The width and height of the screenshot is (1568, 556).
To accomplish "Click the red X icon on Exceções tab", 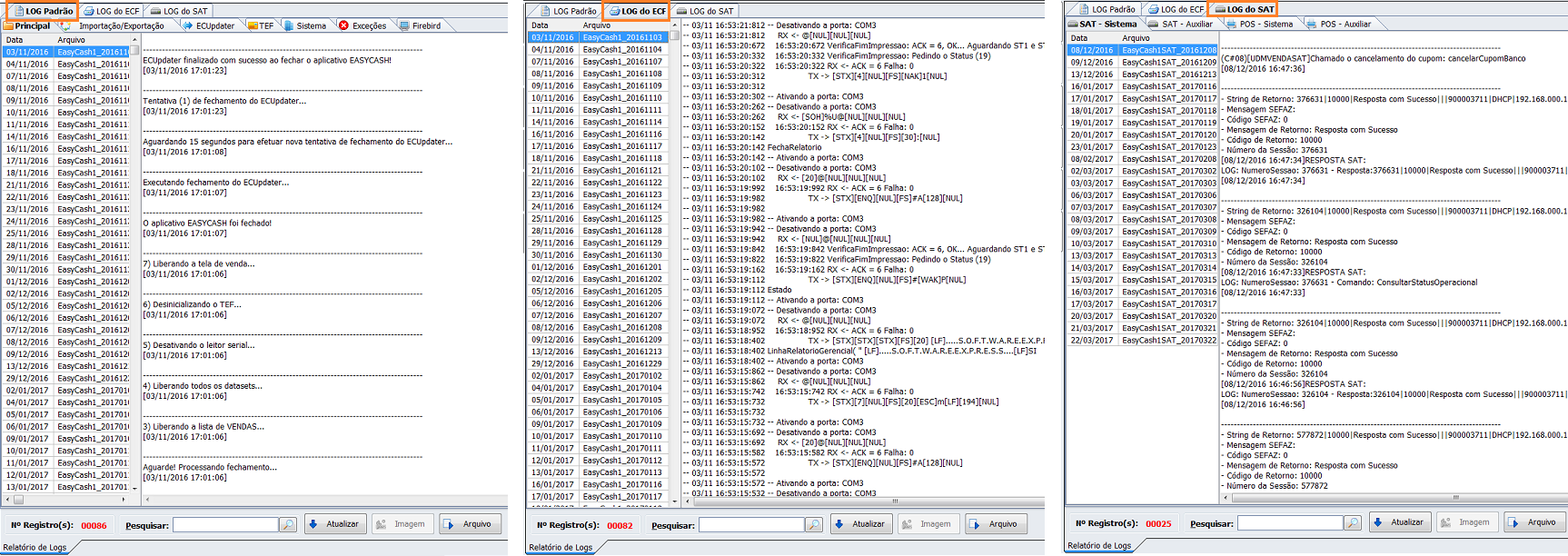I will 344,25.
